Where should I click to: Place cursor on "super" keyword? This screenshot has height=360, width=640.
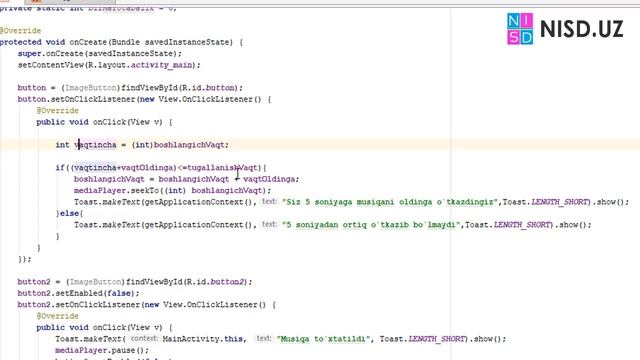[x=29, y=53]
